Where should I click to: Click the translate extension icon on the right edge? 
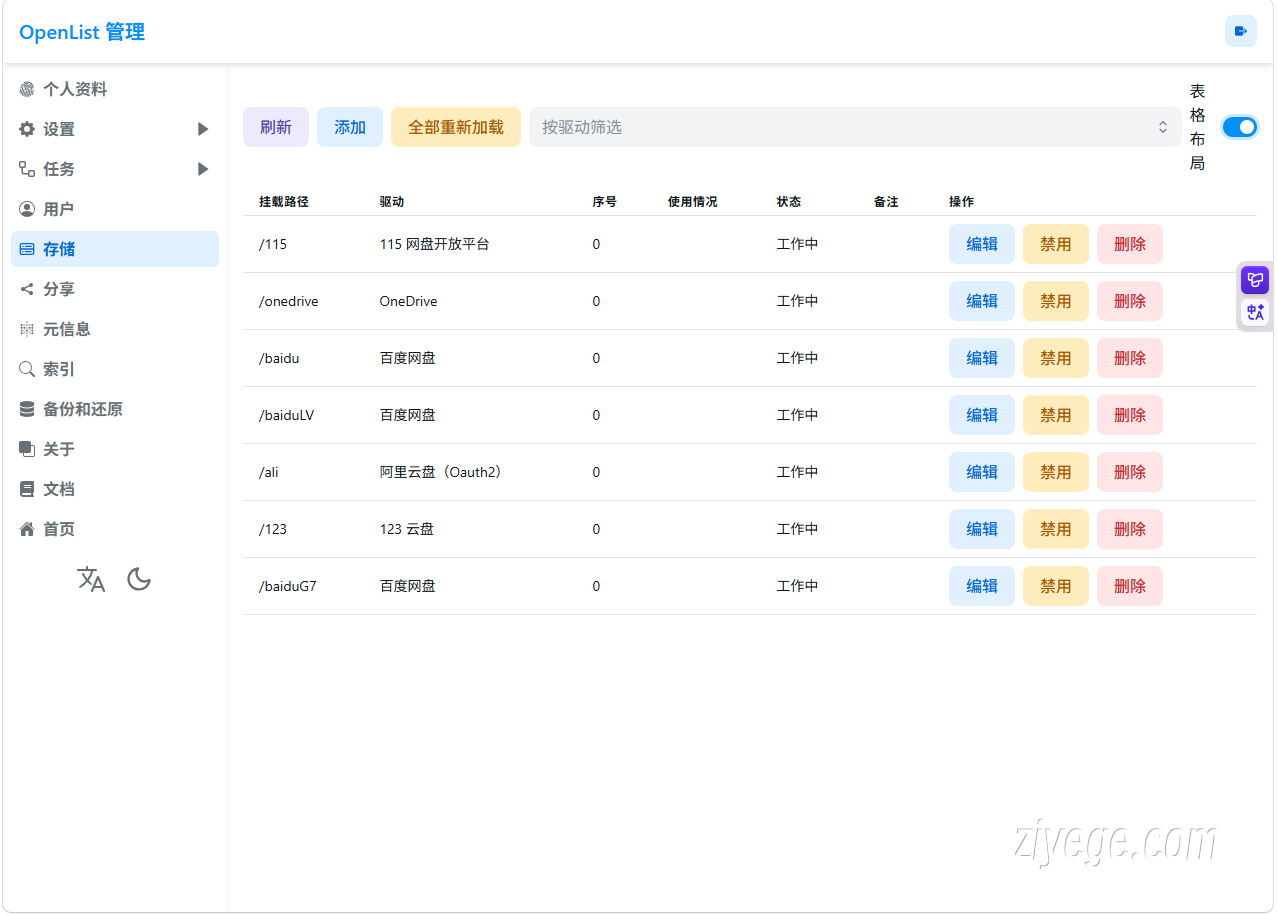pyautogui.click(x=1254, y=312)
